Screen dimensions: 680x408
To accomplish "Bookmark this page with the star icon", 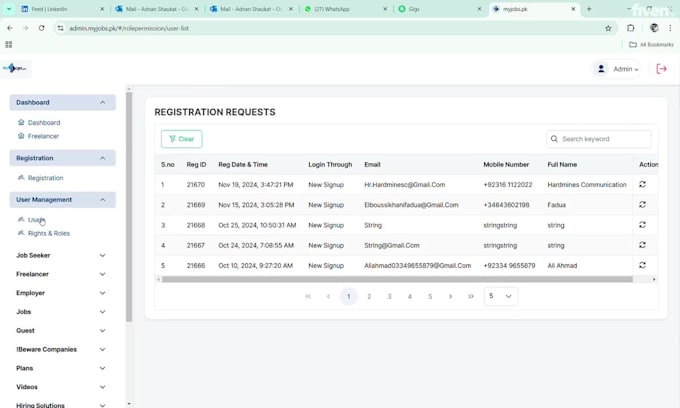I will (x=608, y=28).
